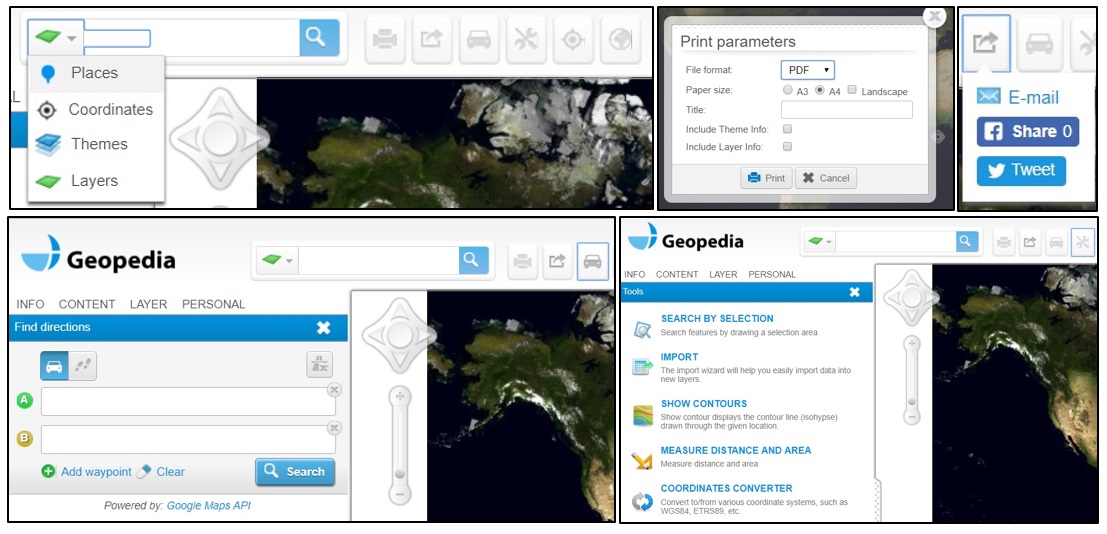Click the Show Contours tool icon
This screenshot has height=534, width=1107.
pyautogui.click(x=642, y=414)
